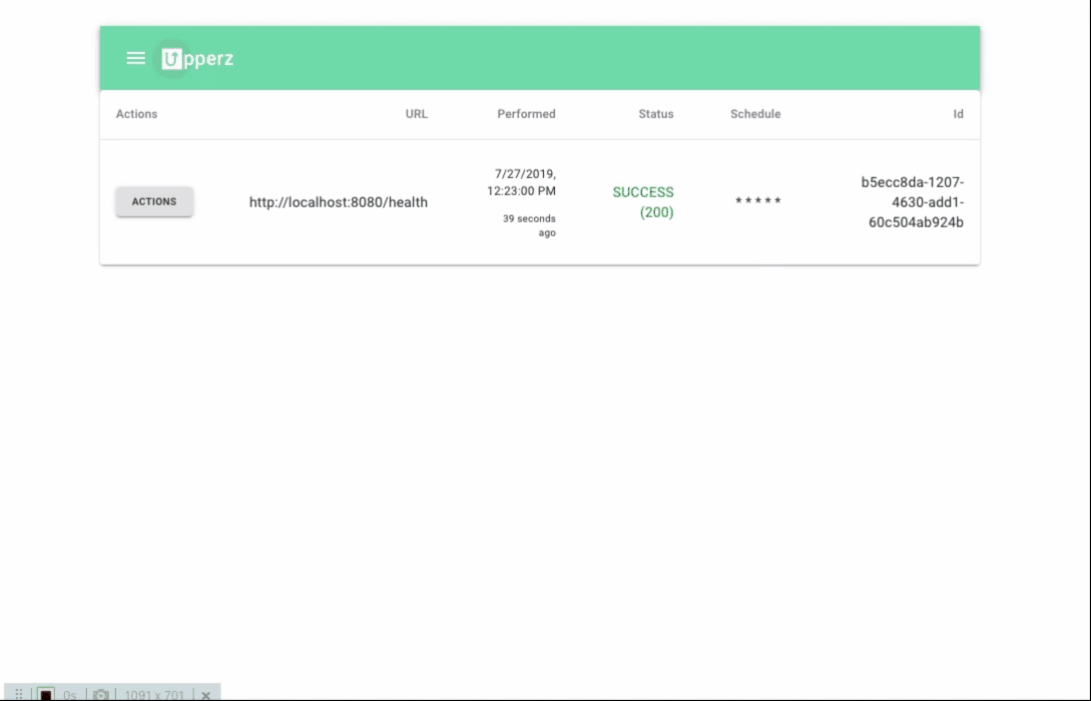Screen dimensions: 1091x701
Task: Close the screen recorder bar
Action: (205, 695)
